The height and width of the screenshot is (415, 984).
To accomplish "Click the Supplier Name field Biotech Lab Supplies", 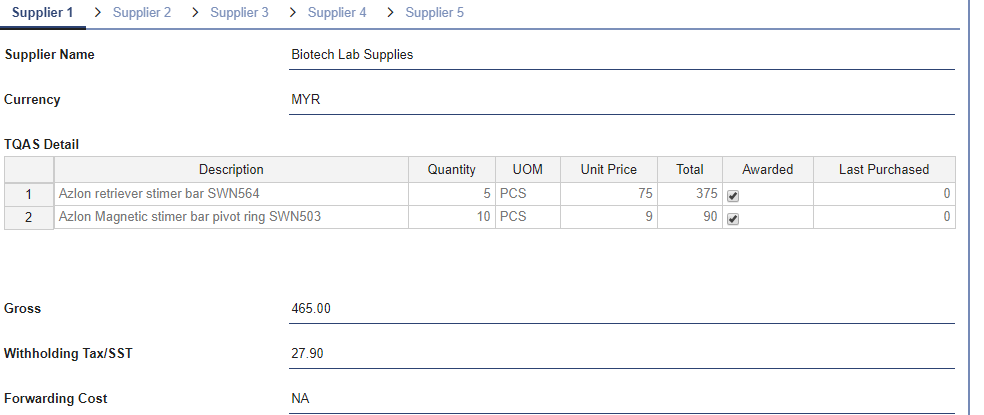I will (622, 55).
